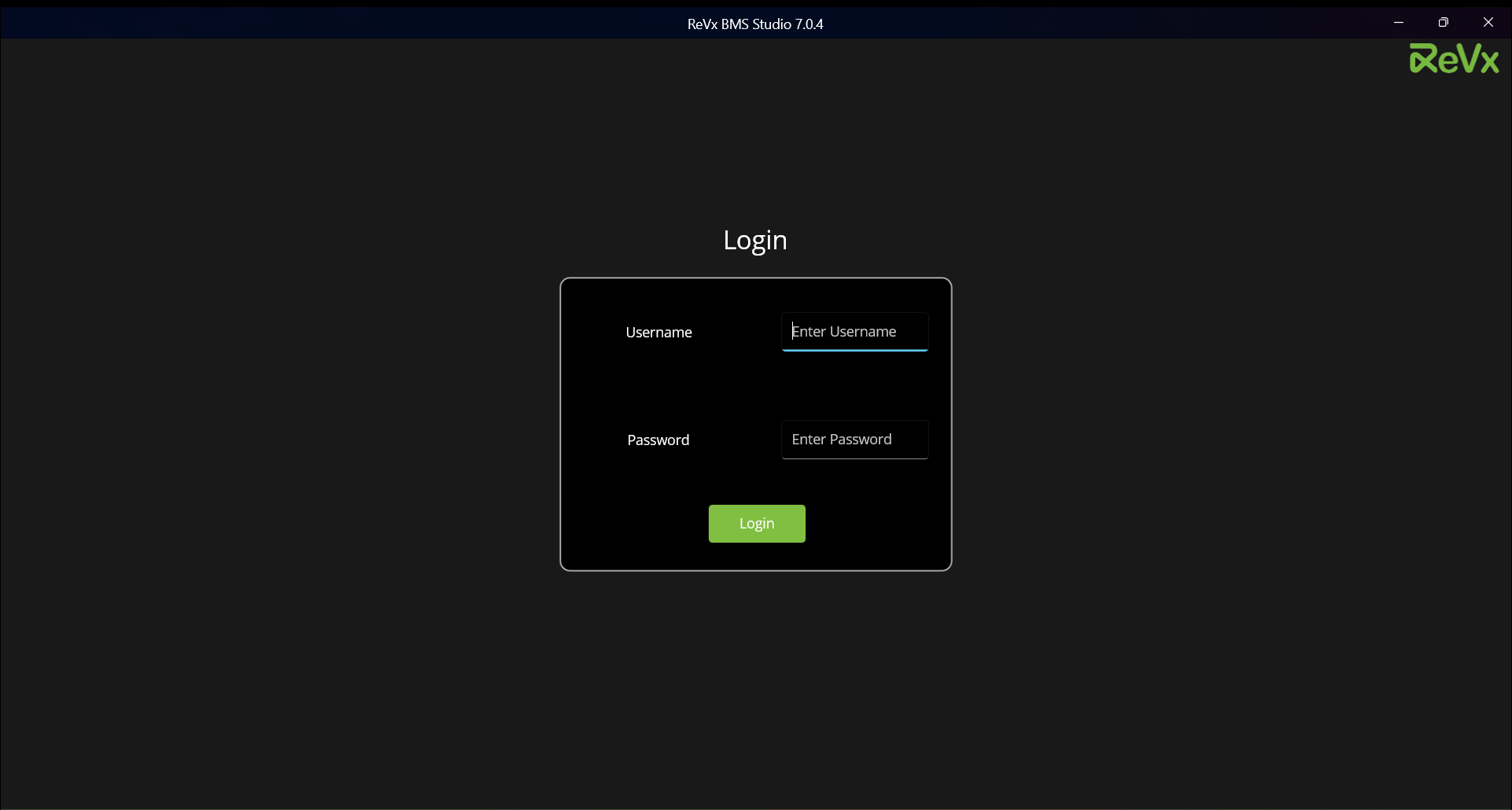Viewport: 1512px width, 810px height.
Task: Click the Username input field
Action: 854,332
